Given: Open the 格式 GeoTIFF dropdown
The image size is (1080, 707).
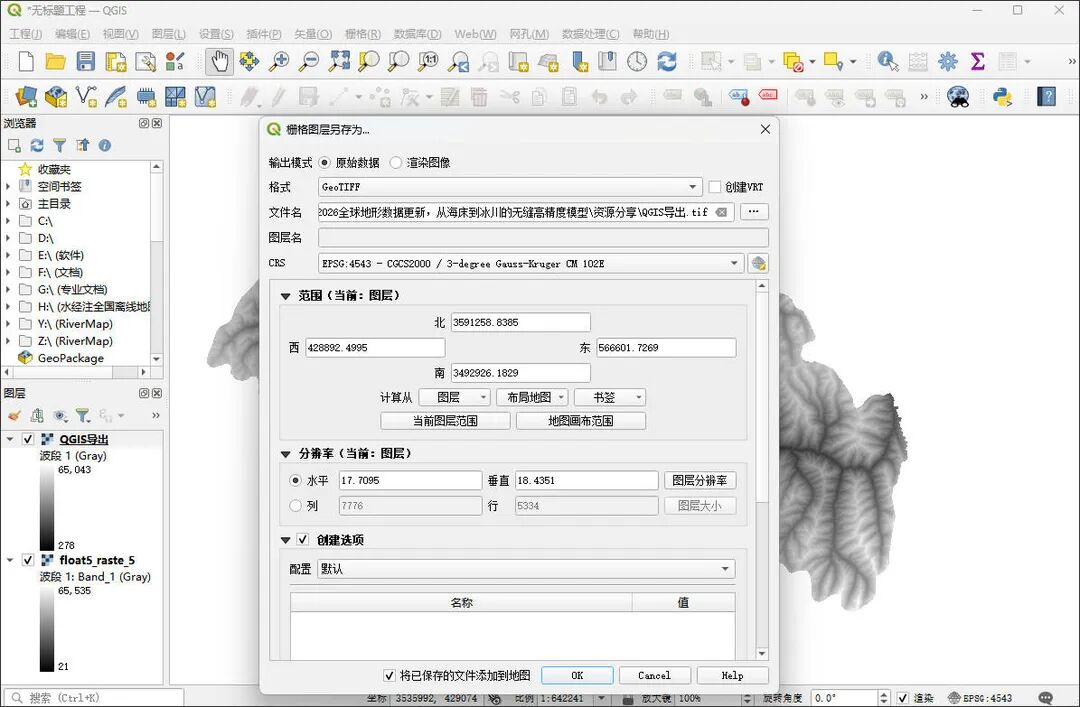Looking at the screenshot, I should coord(510,187).
